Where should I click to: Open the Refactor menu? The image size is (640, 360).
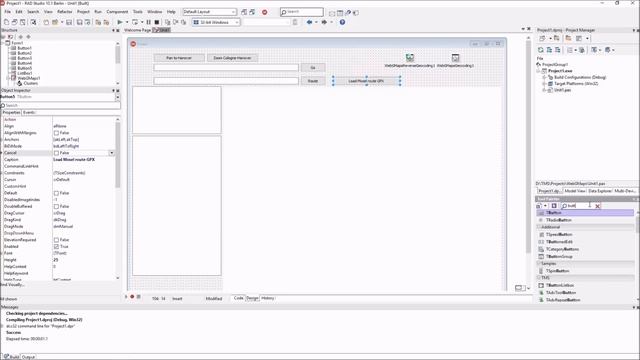64,12
